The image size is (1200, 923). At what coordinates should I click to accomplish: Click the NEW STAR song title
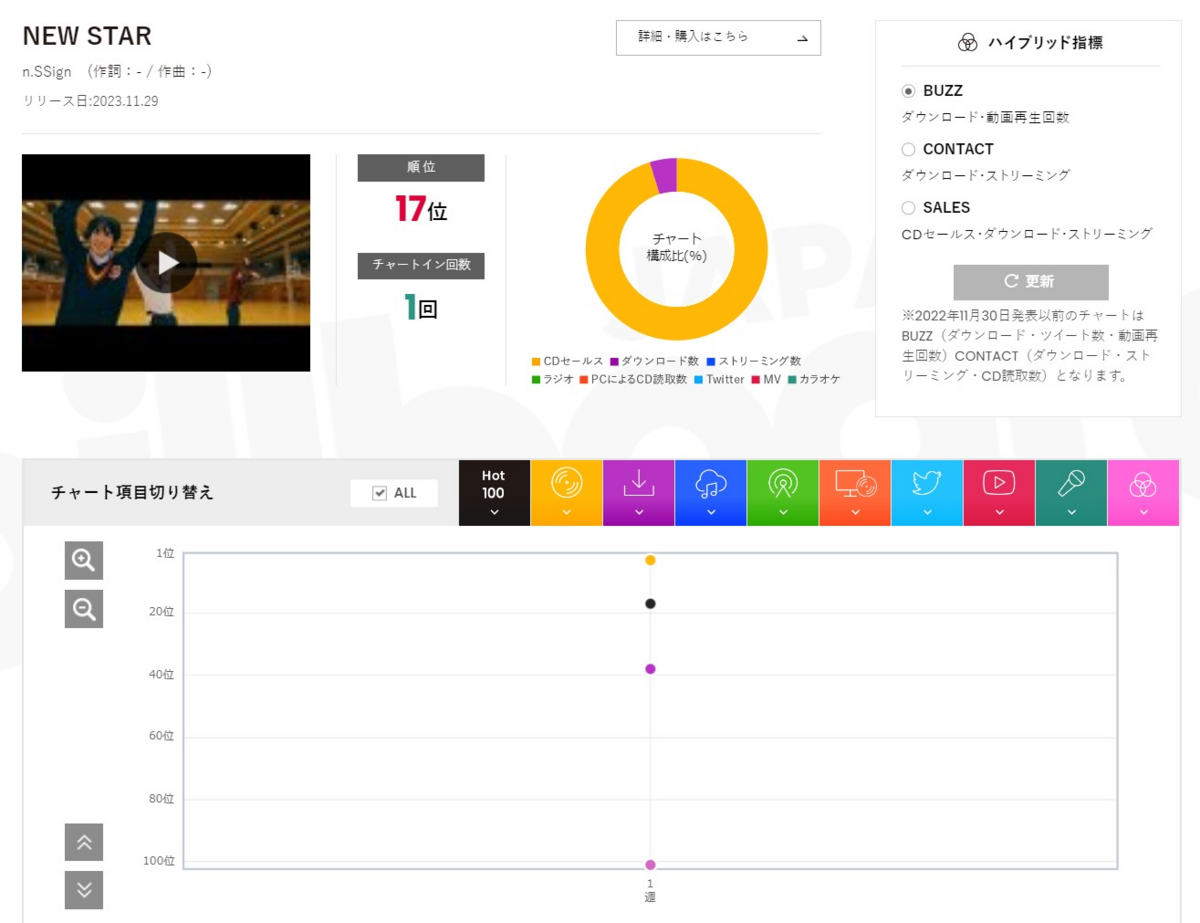click(87, 36)
